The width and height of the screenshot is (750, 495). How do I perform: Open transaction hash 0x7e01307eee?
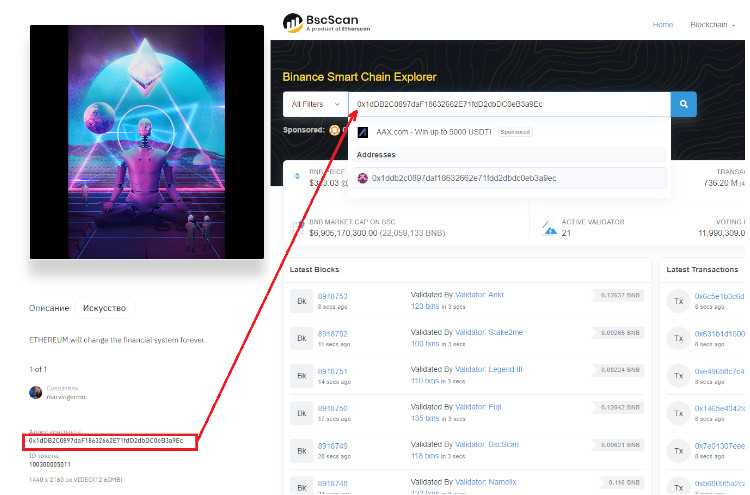click(x=719, y=446)
